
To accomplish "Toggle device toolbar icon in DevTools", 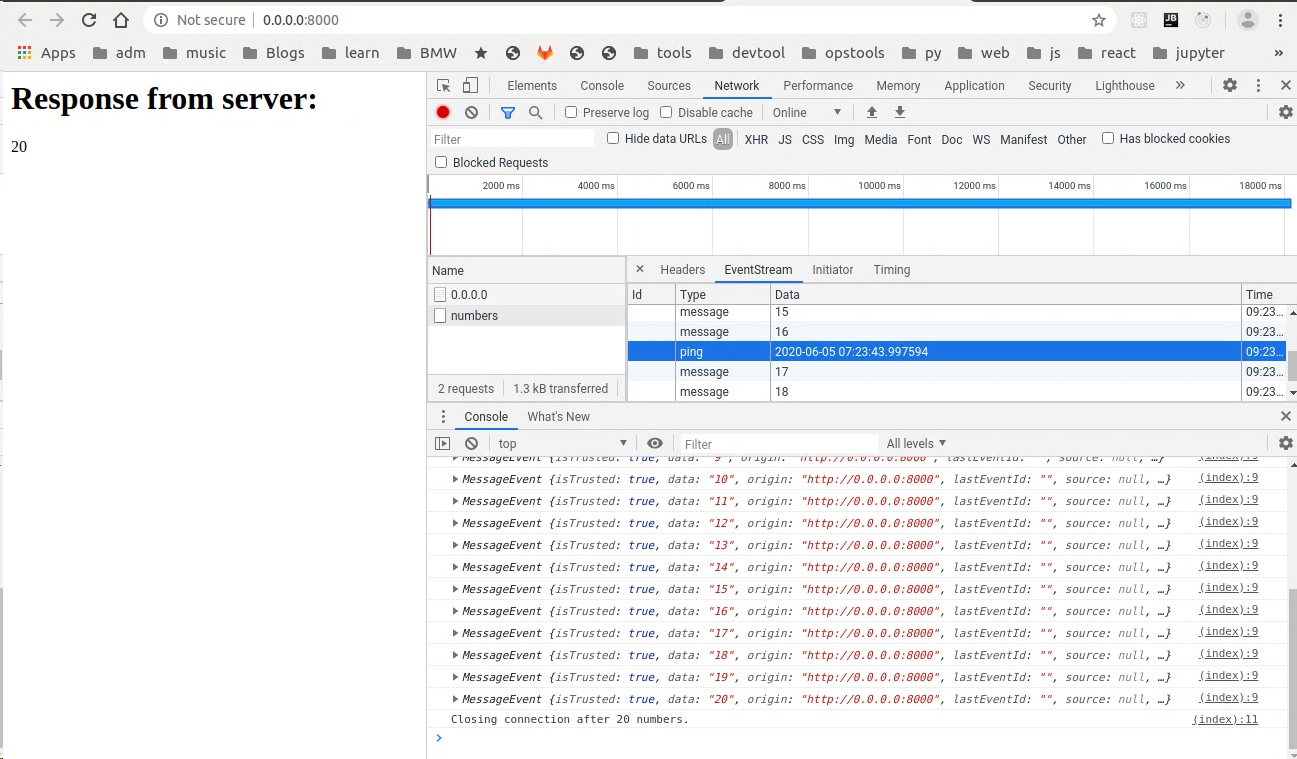I will coord(470,86).
